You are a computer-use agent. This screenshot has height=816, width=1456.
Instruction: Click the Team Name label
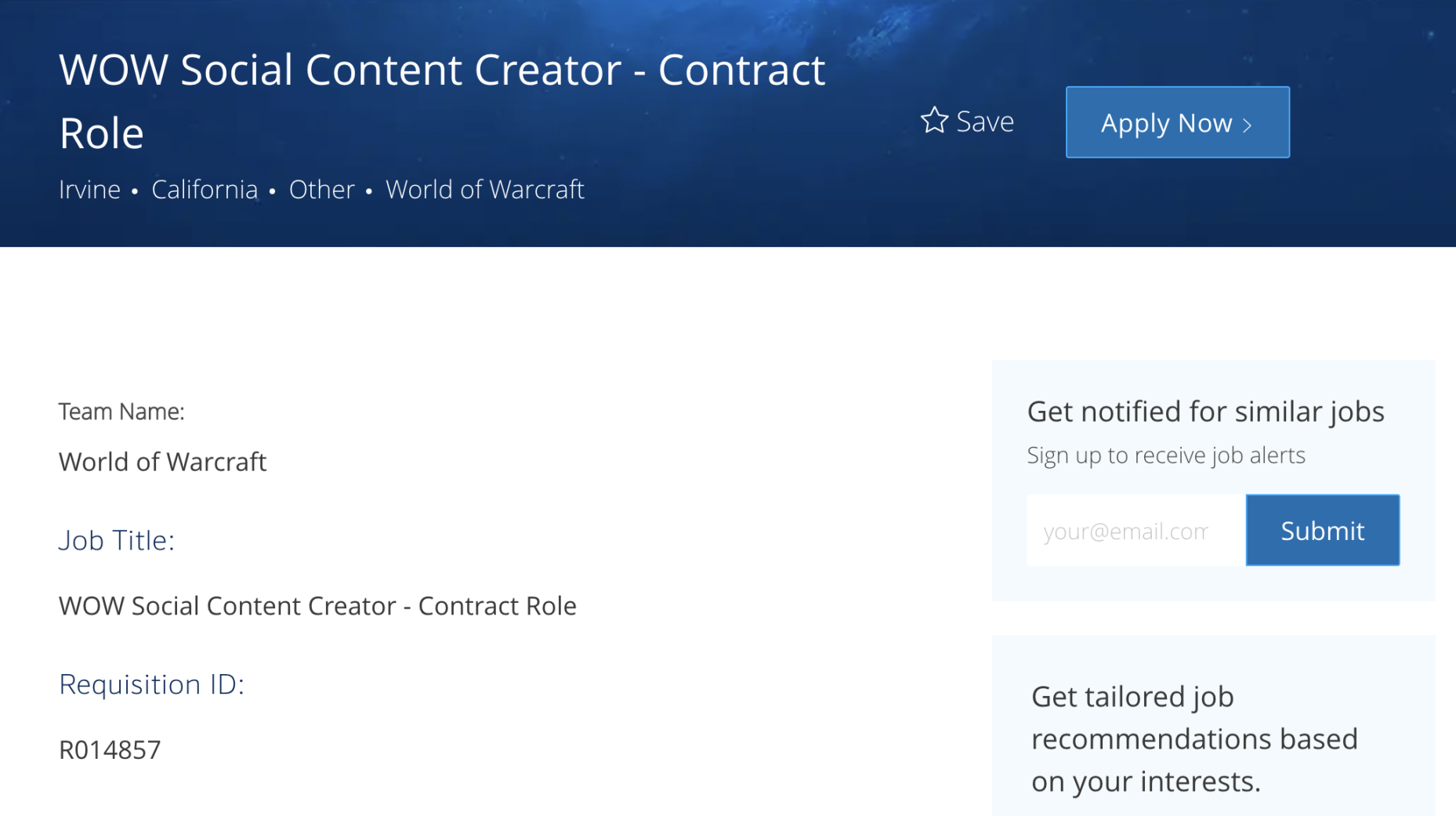(x=121, y=412)
